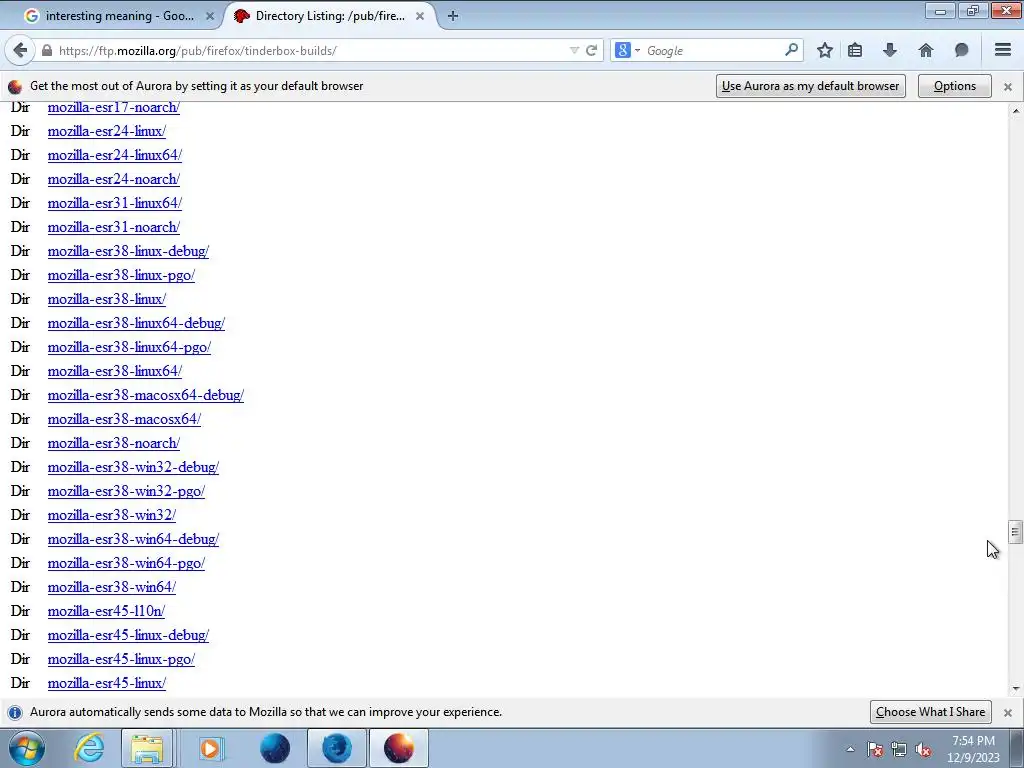This screenshot has width=1024, height=768.
Task: Open mozilla-esr38-win64-debug/ link
Action: click(x=133, y=539)
